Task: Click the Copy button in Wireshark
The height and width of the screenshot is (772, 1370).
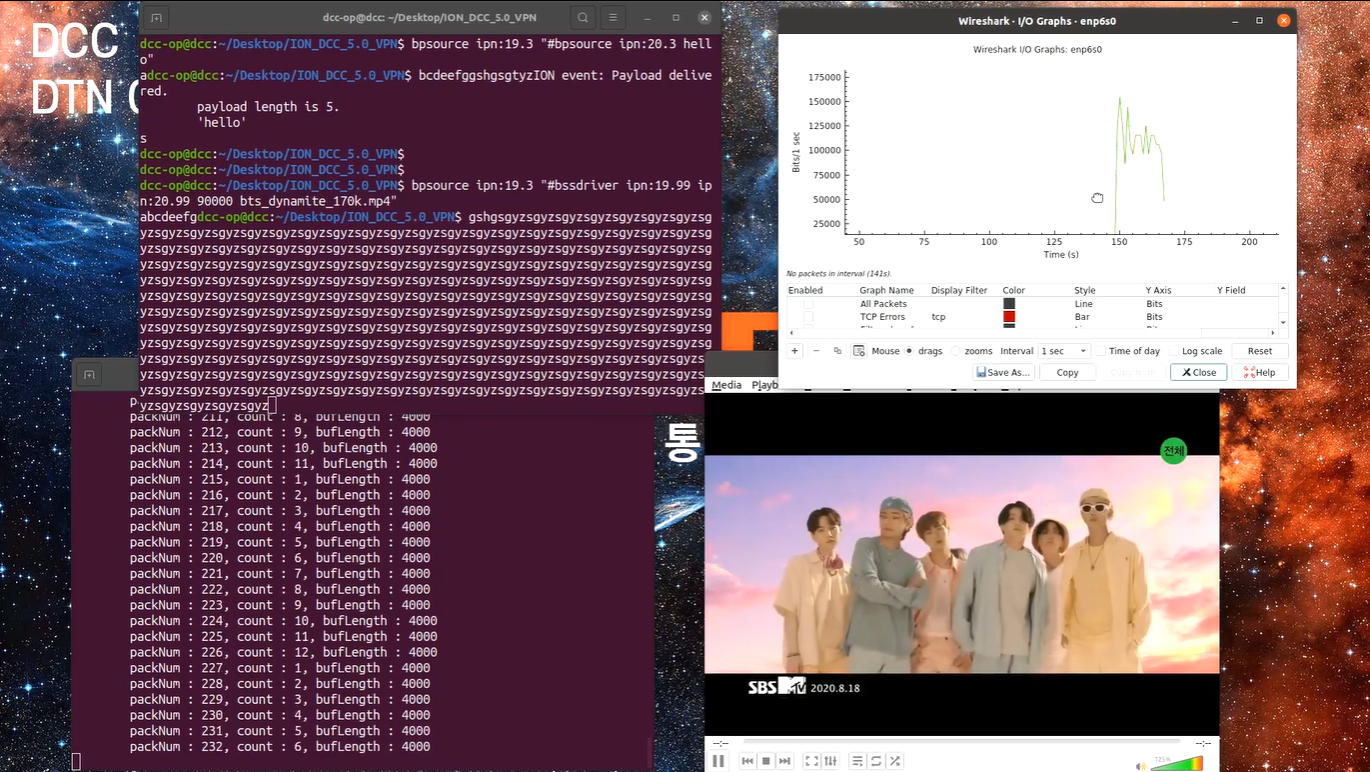Action: click(1068, 372)
